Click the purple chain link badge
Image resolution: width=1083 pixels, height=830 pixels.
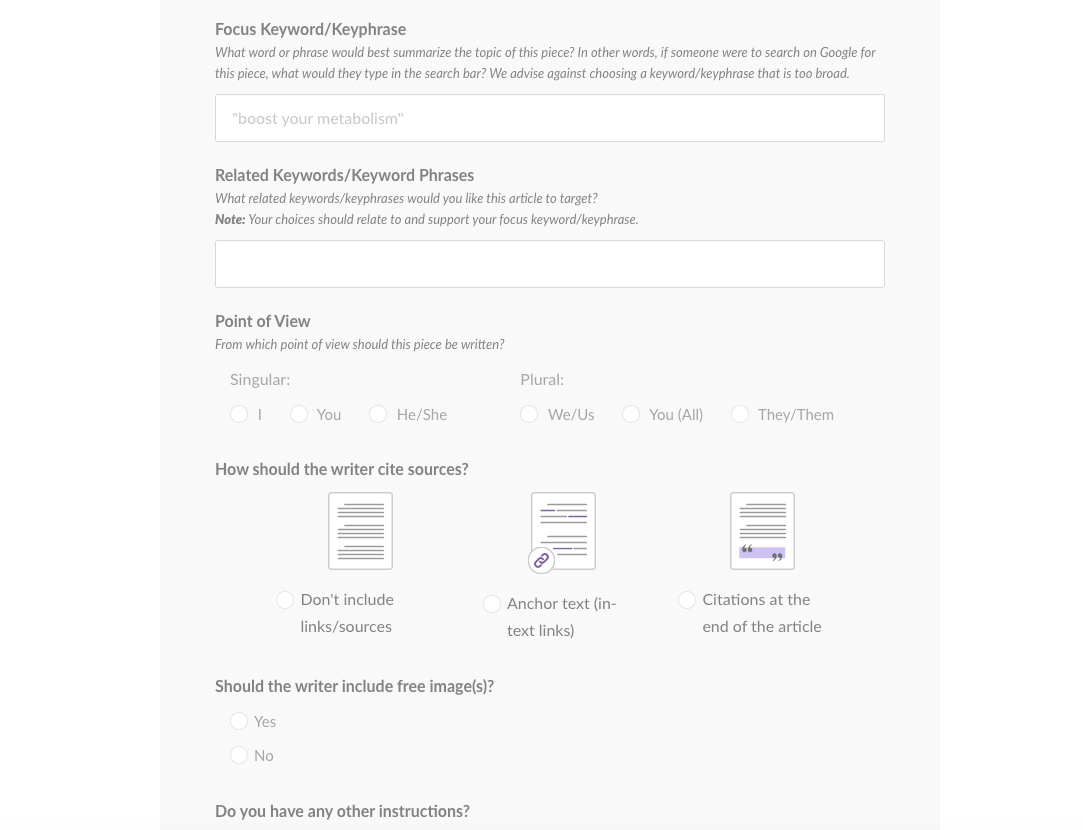click(x=542, y=560)
